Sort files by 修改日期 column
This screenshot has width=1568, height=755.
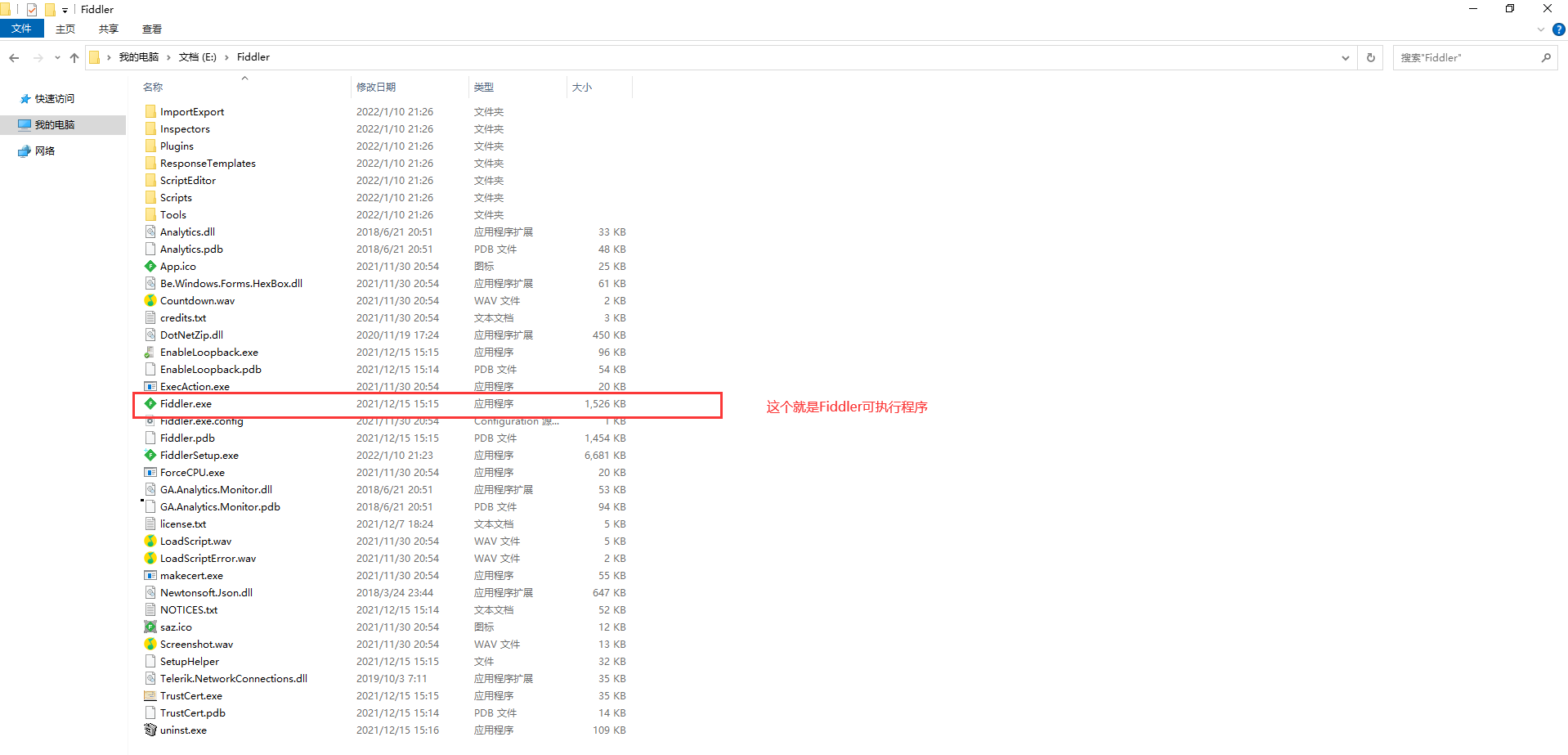(x=376, y=87)
